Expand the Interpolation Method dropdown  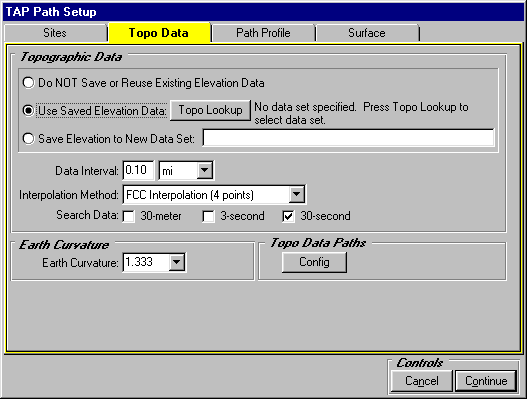coord(296,194)
